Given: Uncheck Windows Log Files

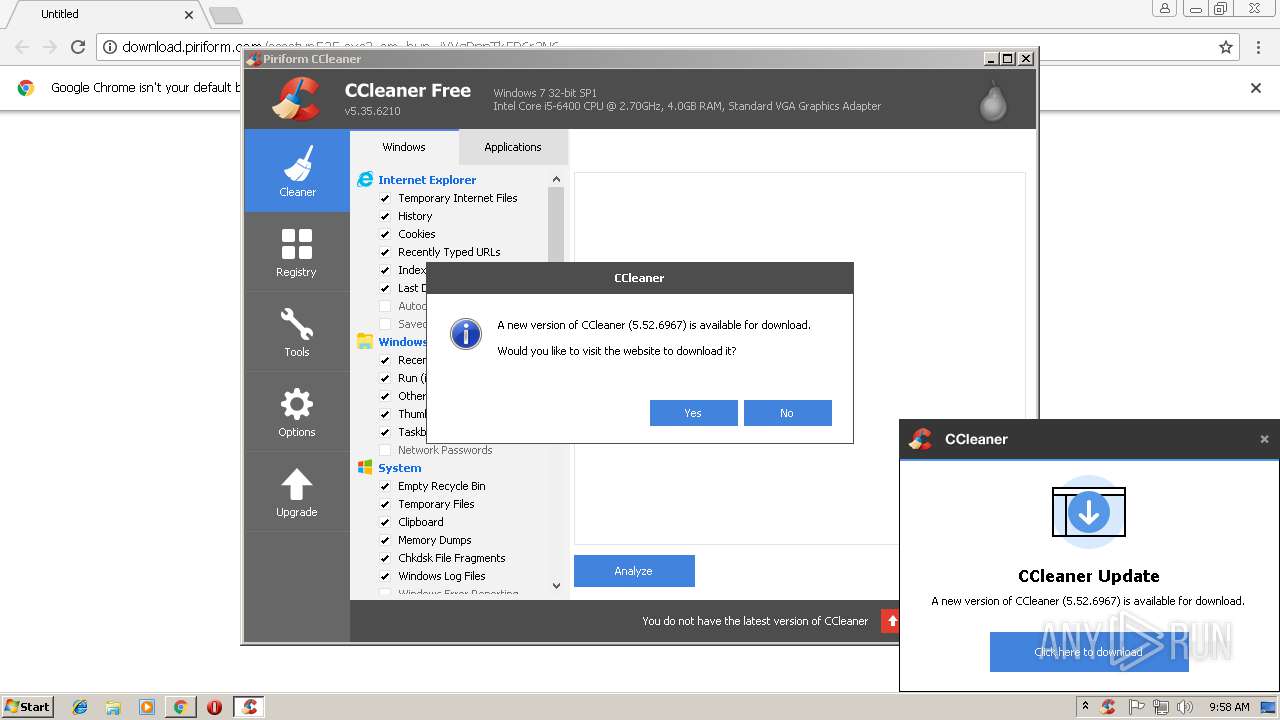Looking at the screenshot, I should (385, 576).
